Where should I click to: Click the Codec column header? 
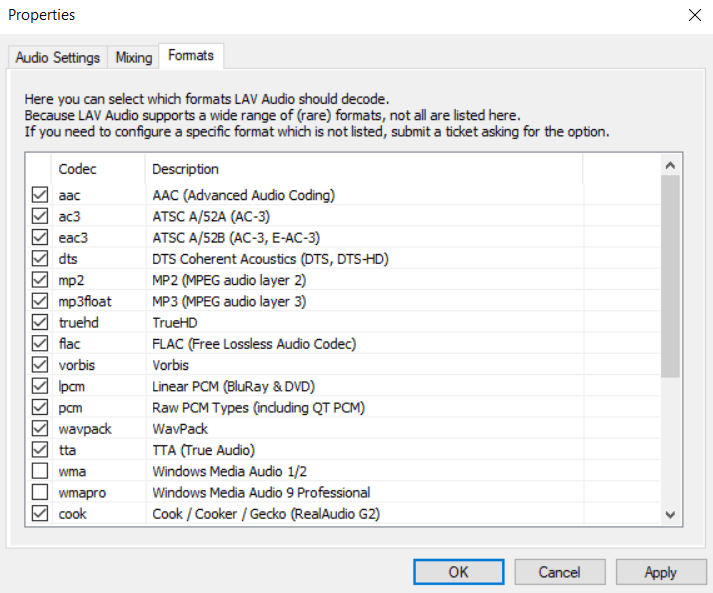point(98,169)
